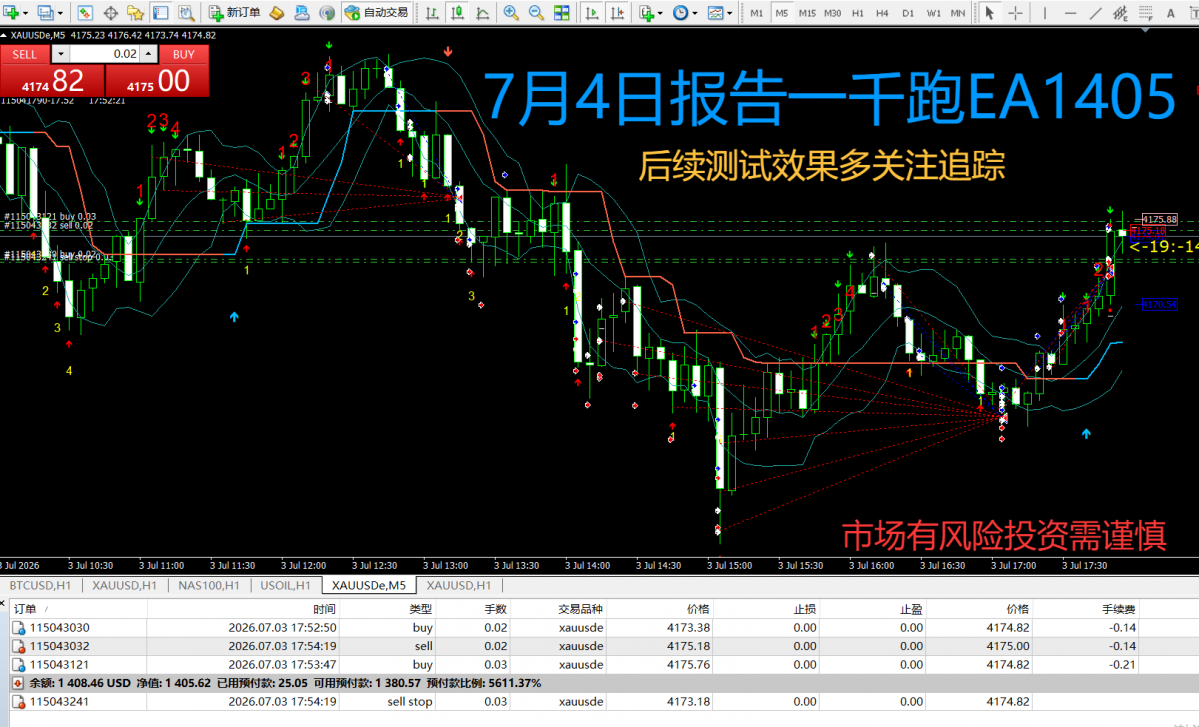The image size is (1199, 727).
Task: Increase lot volume with up arrow
Action: 148,54
